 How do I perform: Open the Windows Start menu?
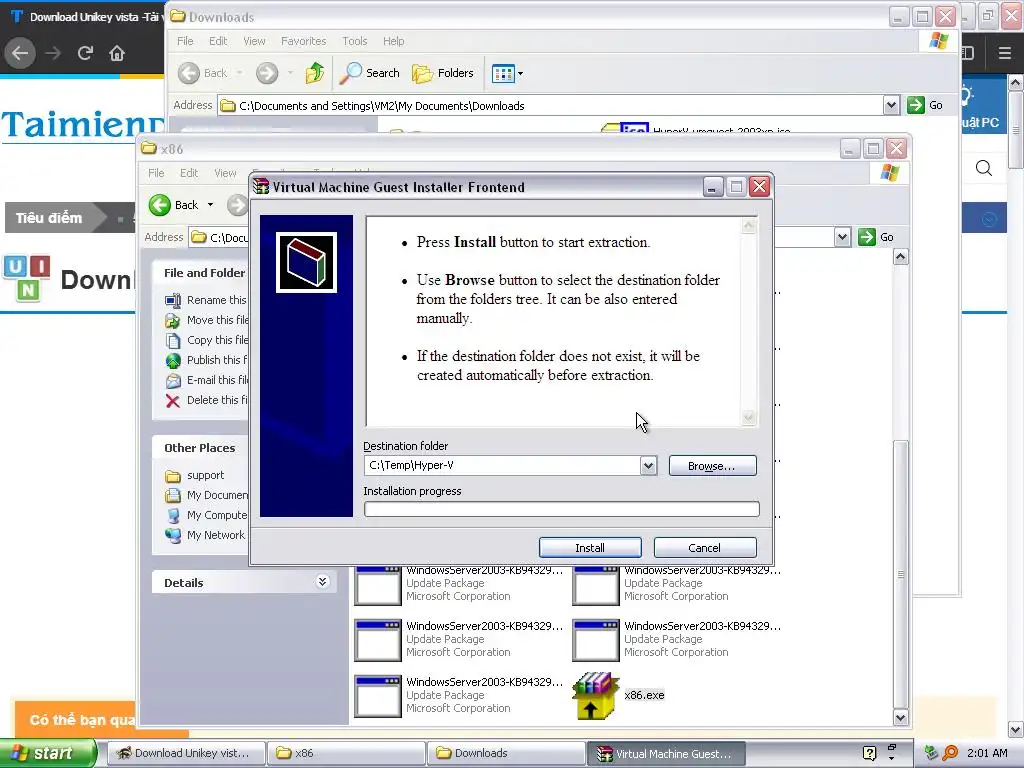pyautogui.click(x=48, y=753)
